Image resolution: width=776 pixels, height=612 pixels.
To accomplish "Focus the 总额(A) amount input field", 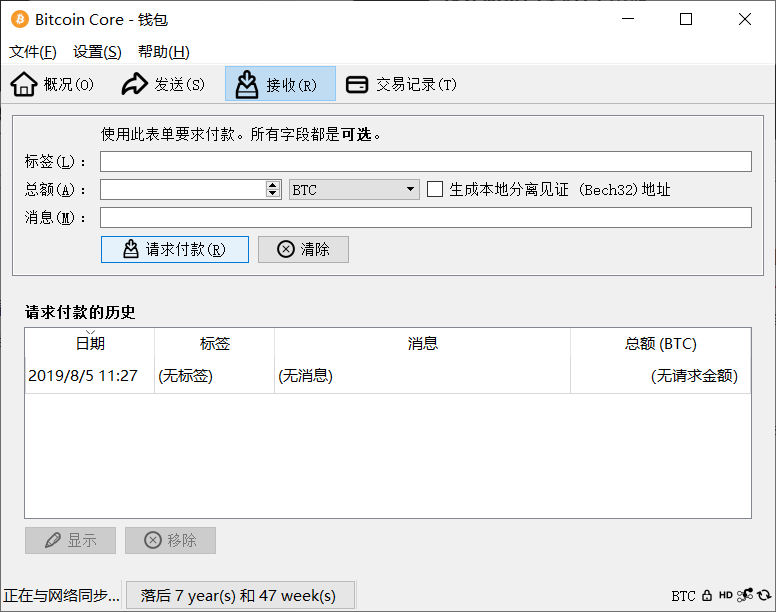I will pyautogui.click(x=183, y=189).
